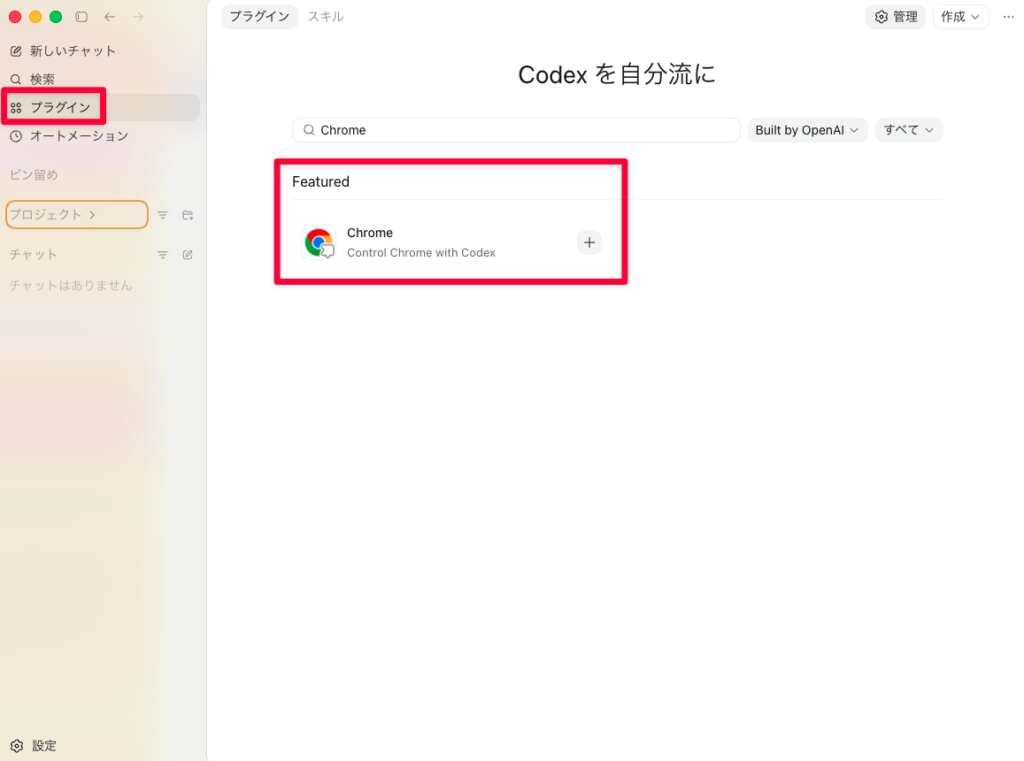This screenshot has width=1024, height=761.
Task: Open the three-dot more options menu
Action: (1008, 17)
